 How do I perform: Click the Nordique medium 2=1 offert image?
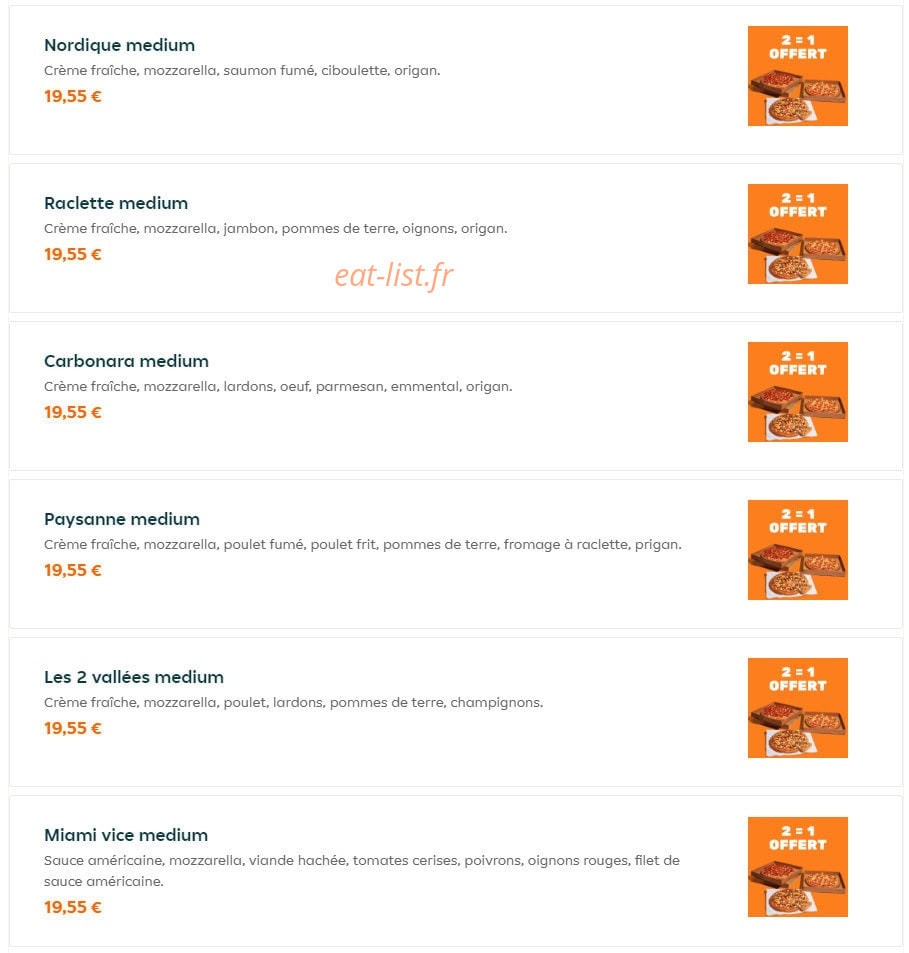coord(797,76)
